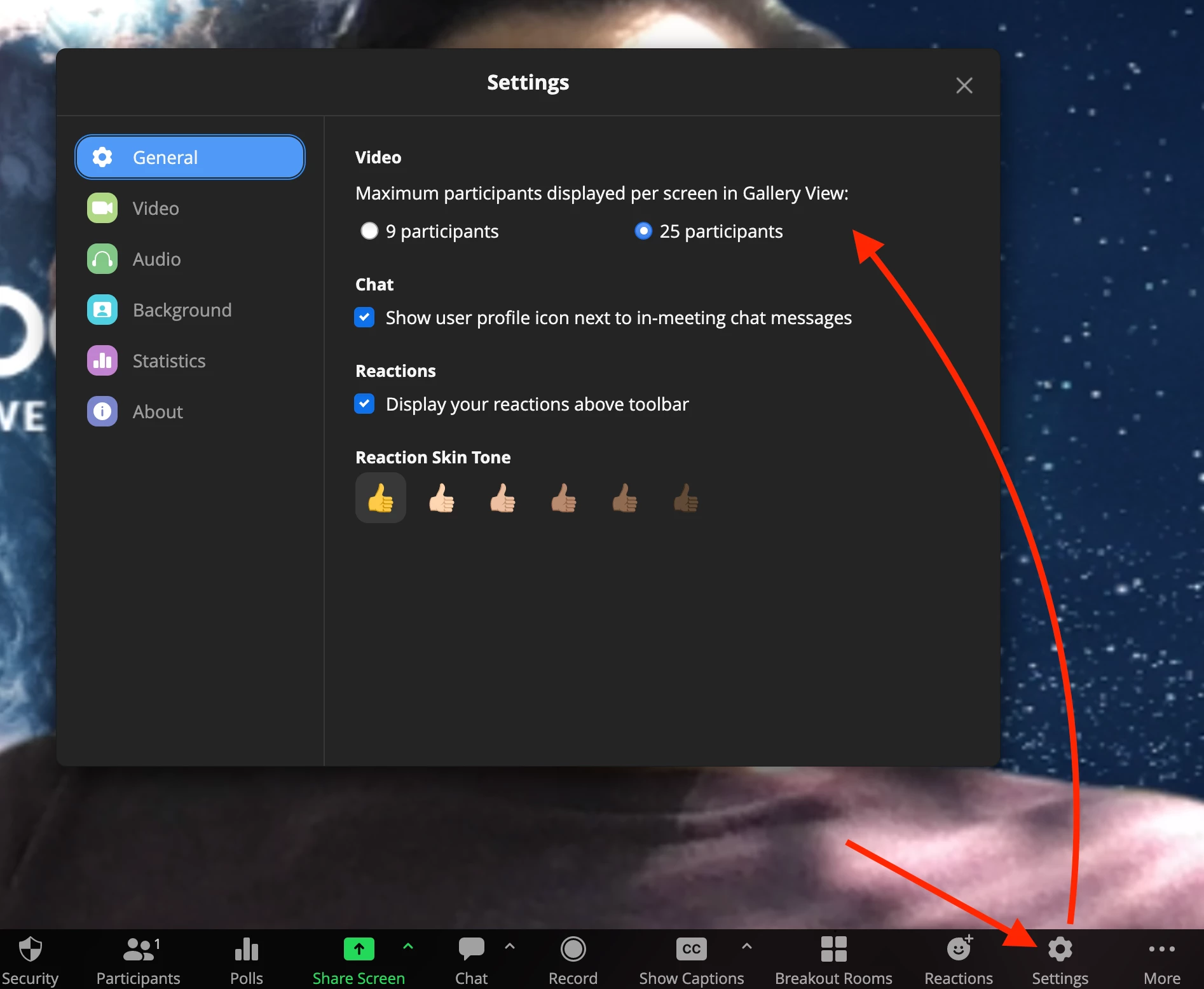Start recording with the Record icon
This screenshot has height=989, width=1204.
(573, 949)
